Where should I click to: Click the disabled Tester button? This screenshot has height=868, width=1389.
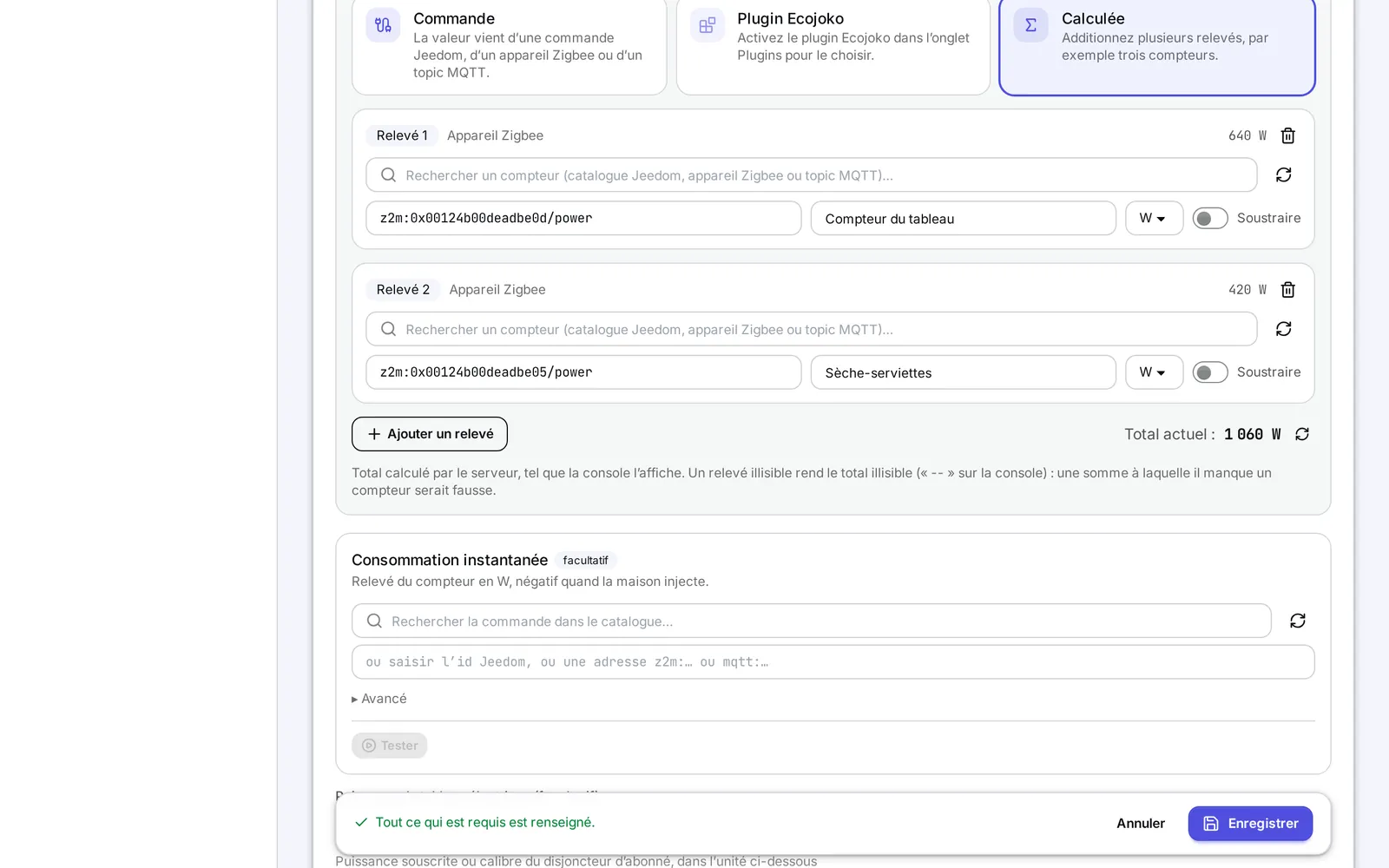point(390,746)
